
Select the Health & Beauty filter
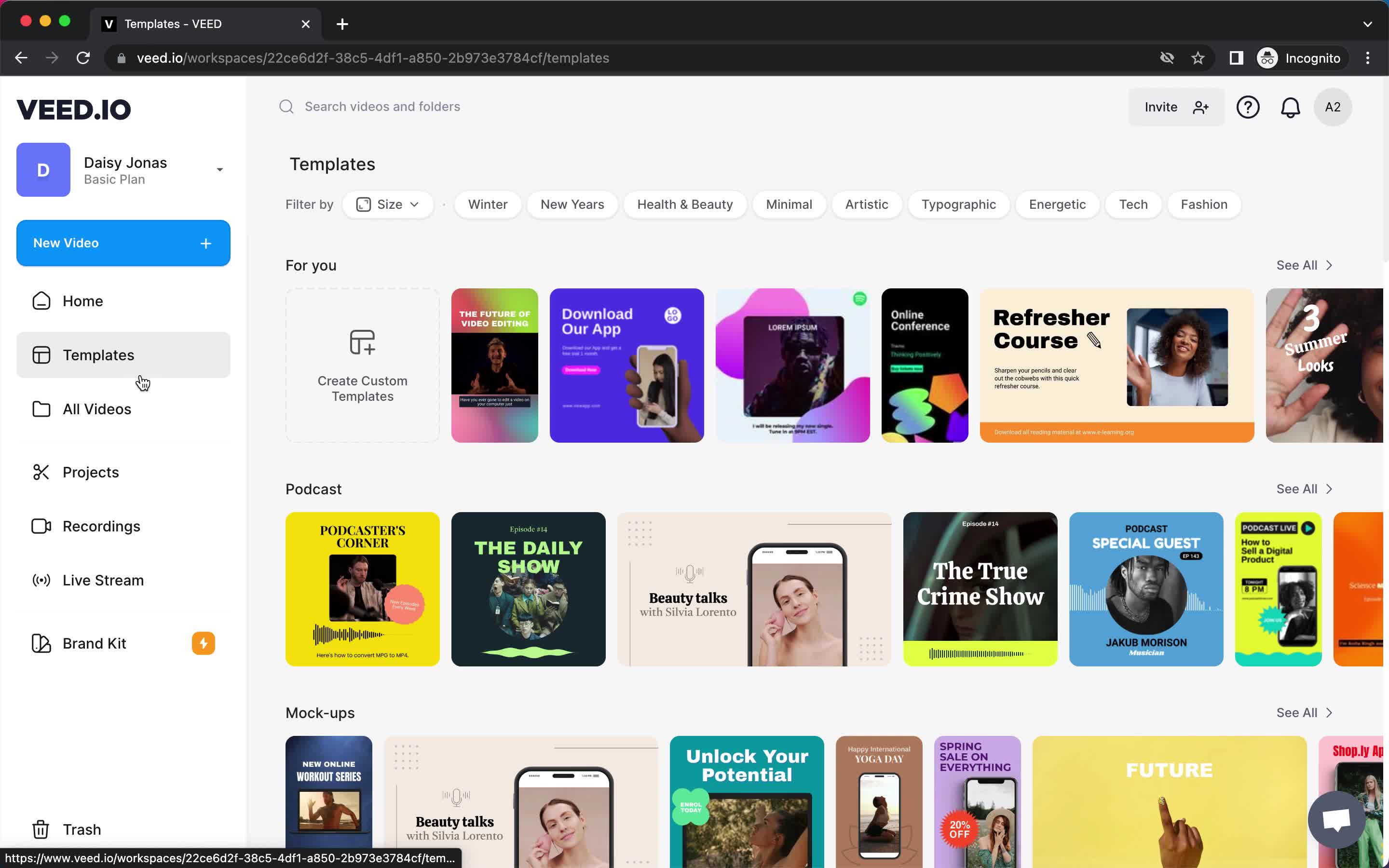[x=685, y=204]
